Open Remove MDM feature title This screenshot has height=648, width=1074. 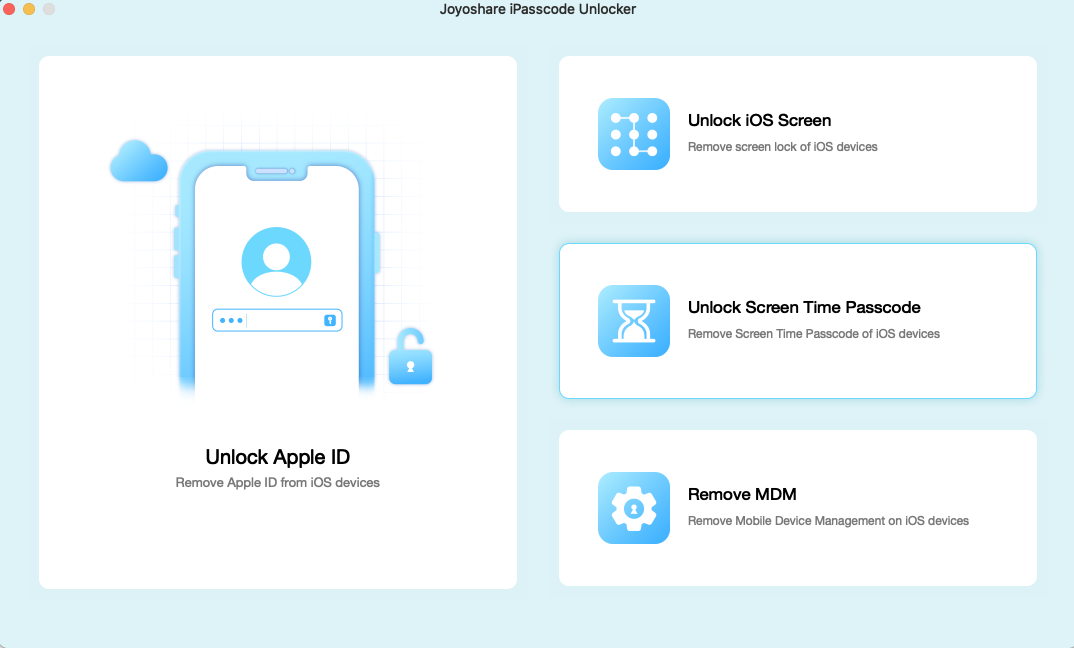(742, 495)
